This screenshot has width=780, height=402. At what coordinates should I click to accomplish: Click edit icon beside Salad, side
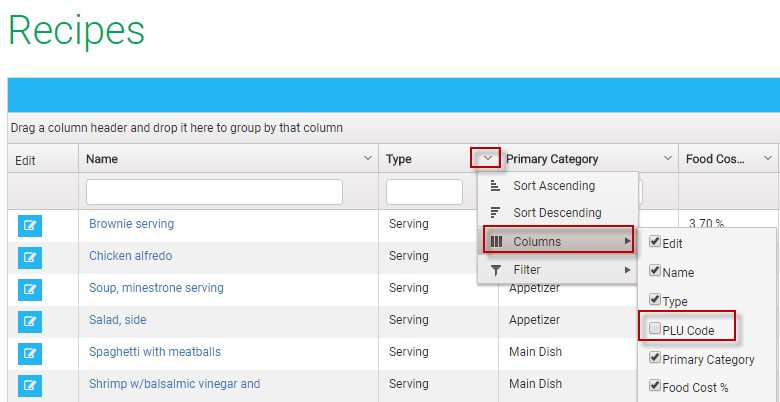pos(30,321)
